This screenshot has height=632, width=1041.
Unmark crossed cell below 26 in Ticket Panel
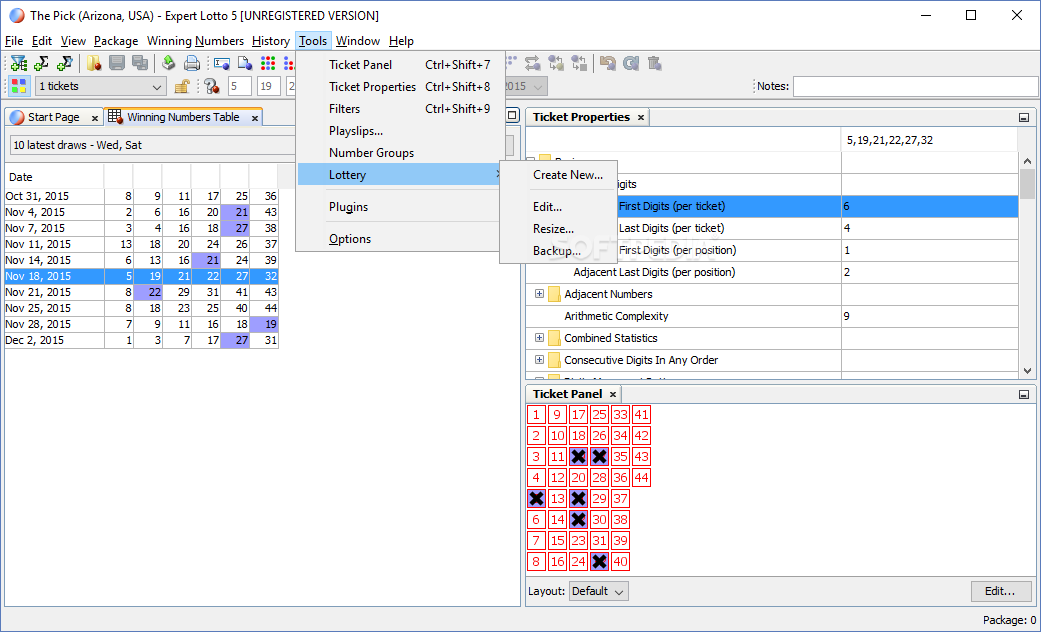point(600,457)
